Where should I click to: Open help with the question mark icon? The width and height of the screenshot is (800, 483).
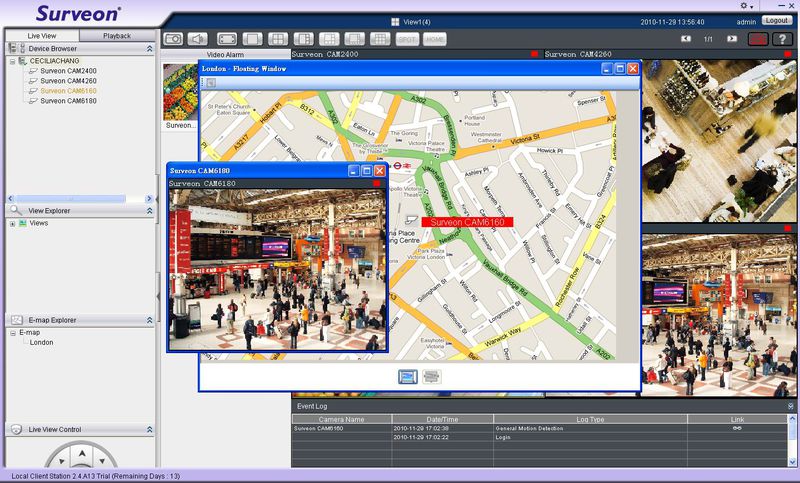point(782,39)
